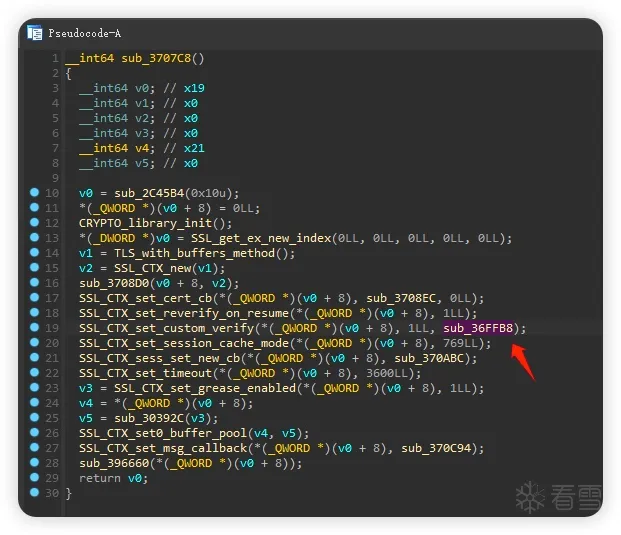This screenshot has height=535, width=621.
Task: Click the return v0 statement
Action: [x=113, y=478]
